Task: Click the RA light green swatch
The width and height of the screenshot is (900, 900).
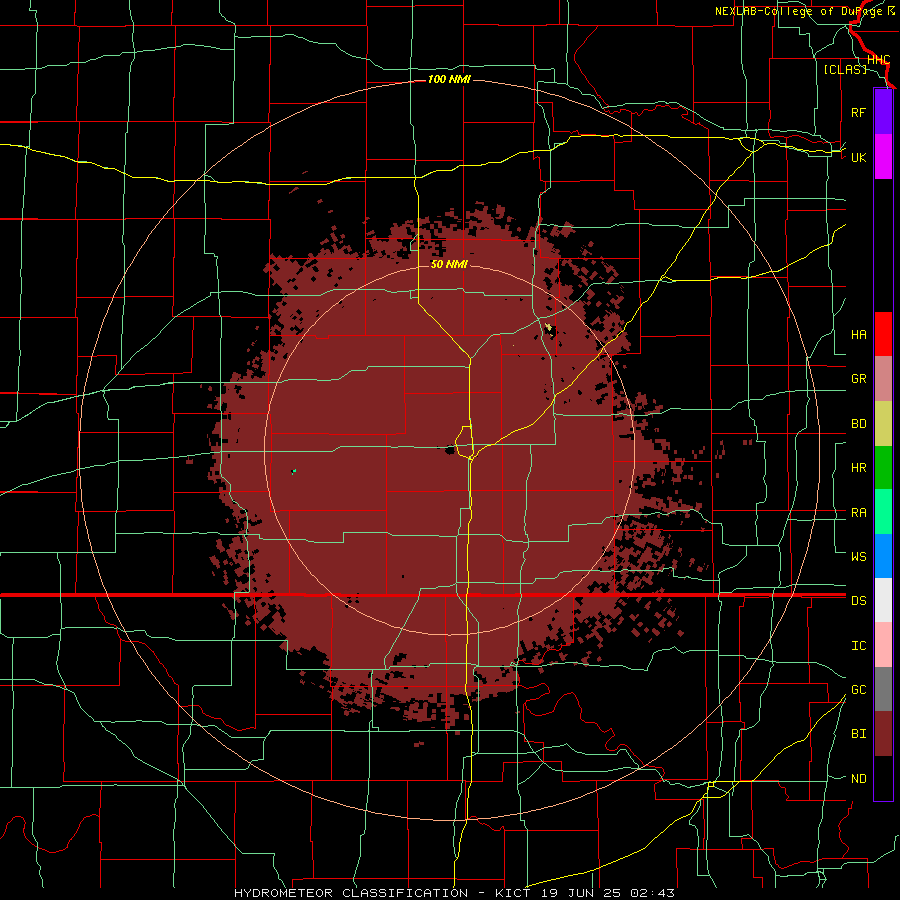Action: pos(883,512)
